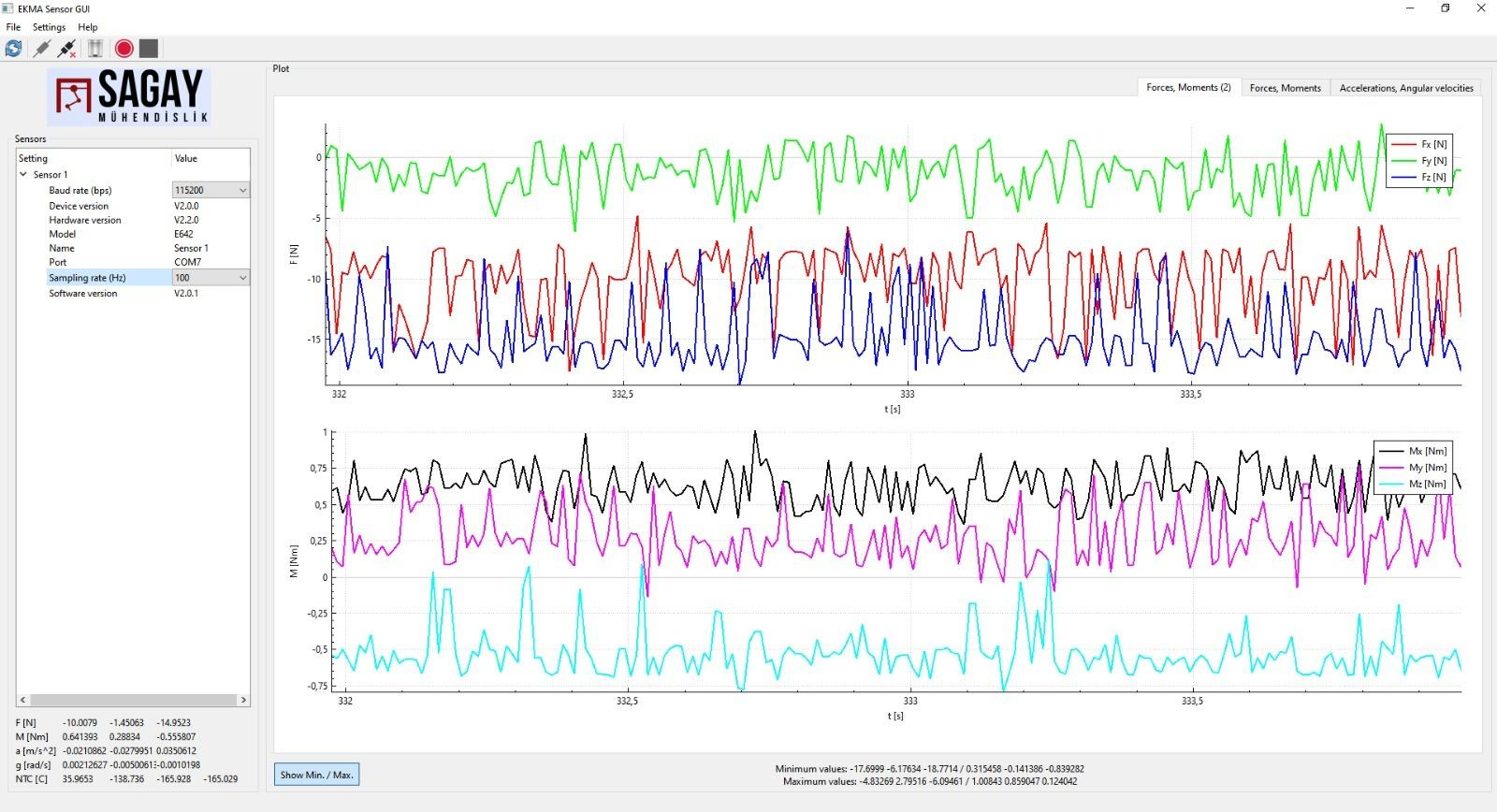1497x812 pixels.
Task: Open the Settings menu
Action: 49,27
